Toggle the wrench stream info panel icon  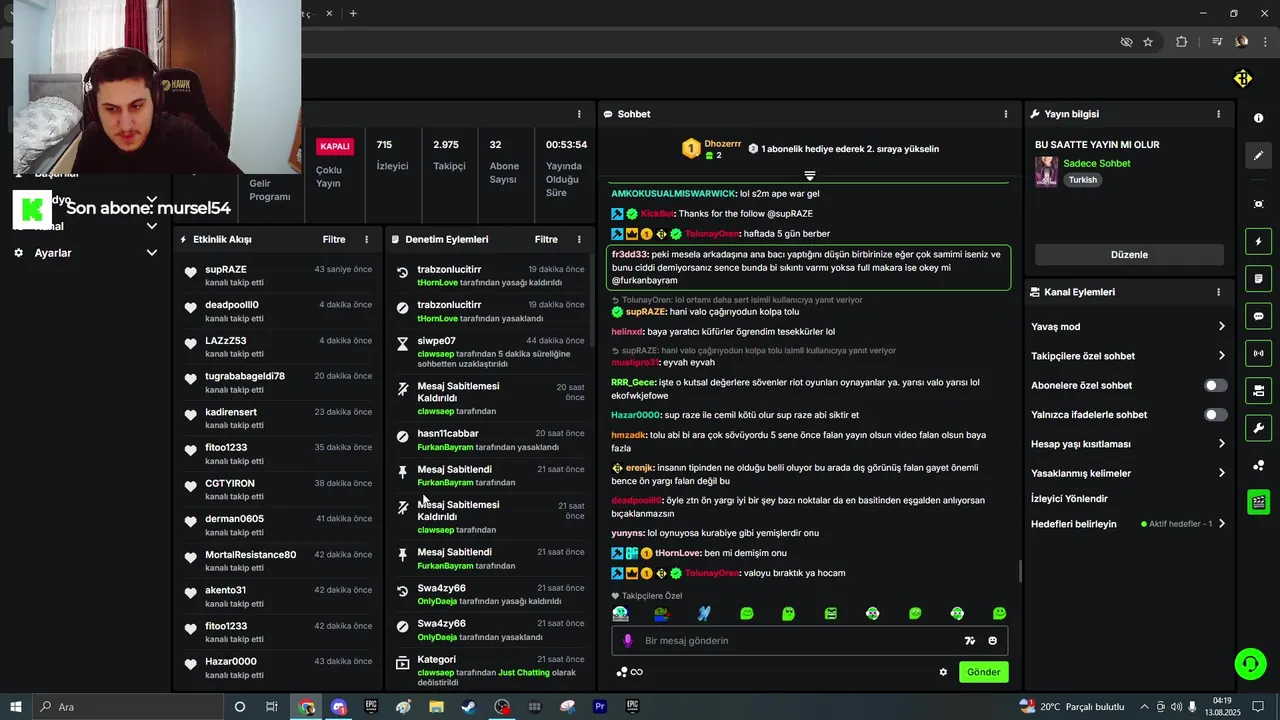click(x=1258, y=428)
